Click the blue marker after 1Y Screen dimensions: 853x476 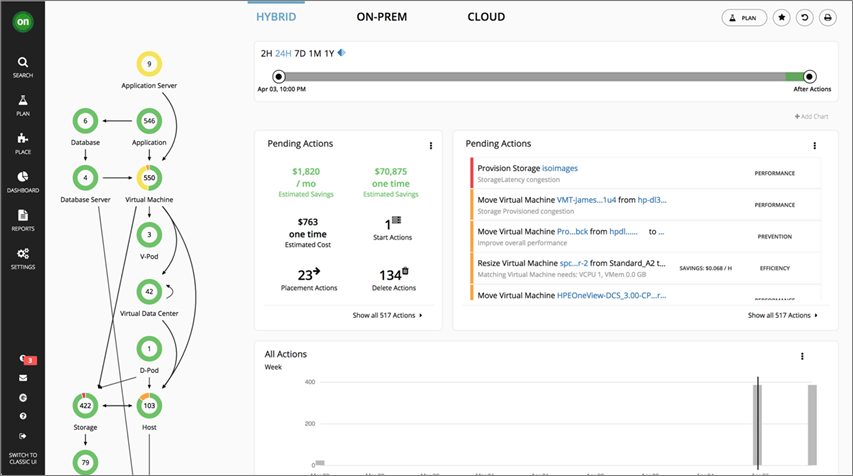tap(342, 53)
